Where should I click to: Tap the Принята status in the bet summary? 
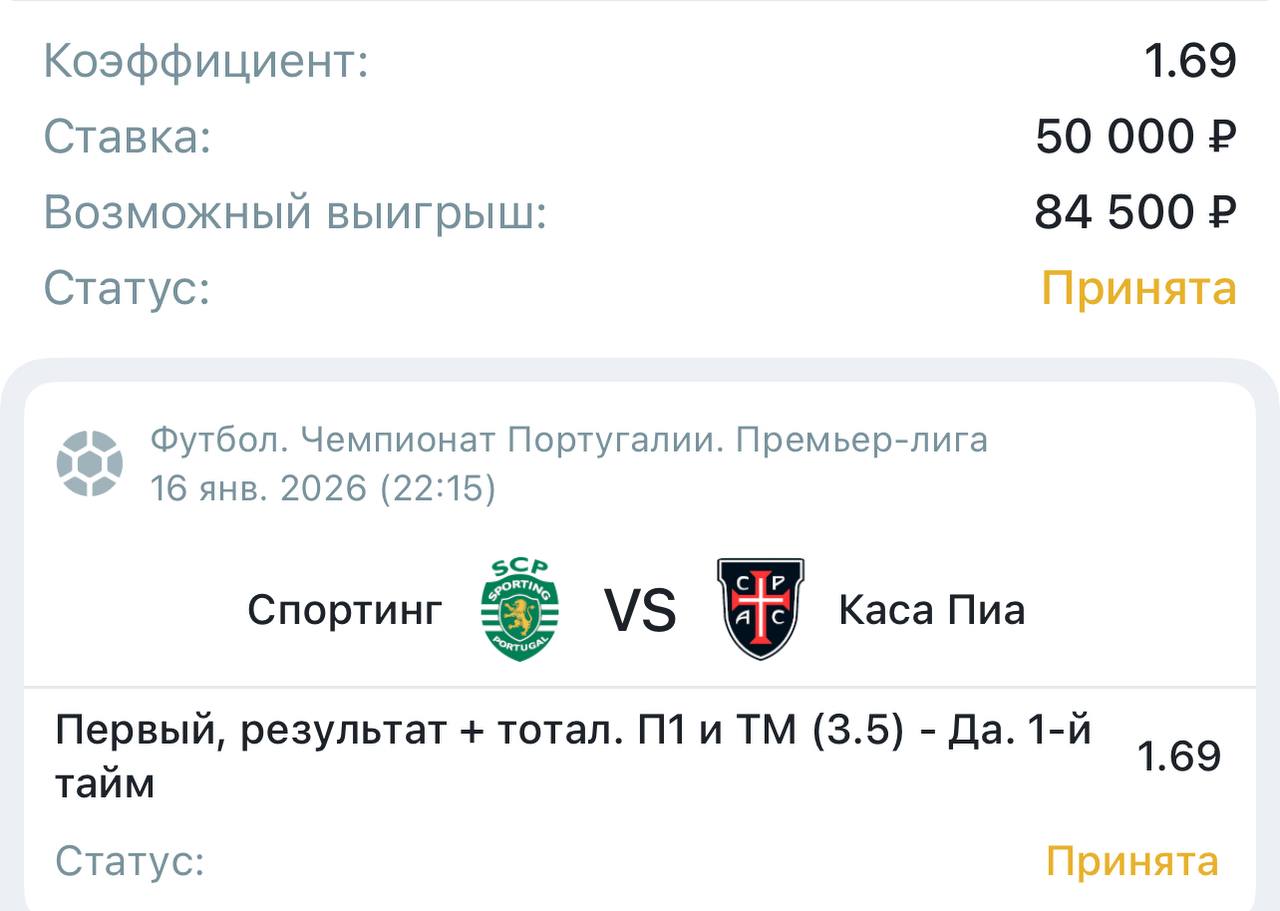pos(1139,289)
